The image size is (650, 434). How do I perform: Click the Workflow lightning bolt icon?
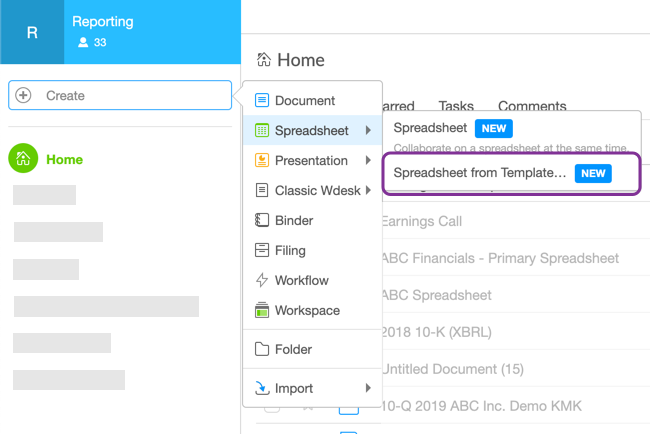(262, 281)
